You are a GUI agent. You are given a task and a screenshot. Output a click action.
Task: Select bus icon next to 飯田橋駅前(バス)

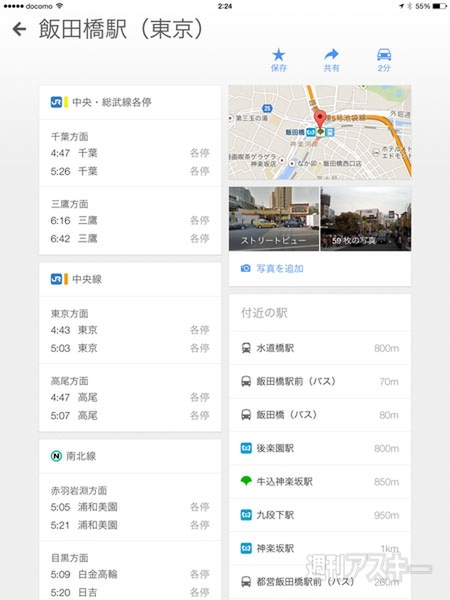point(246,381)
